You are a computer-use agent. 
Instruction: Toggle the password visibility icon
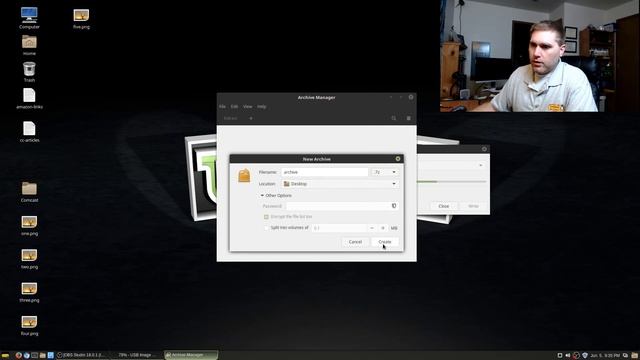coord(394,206)
